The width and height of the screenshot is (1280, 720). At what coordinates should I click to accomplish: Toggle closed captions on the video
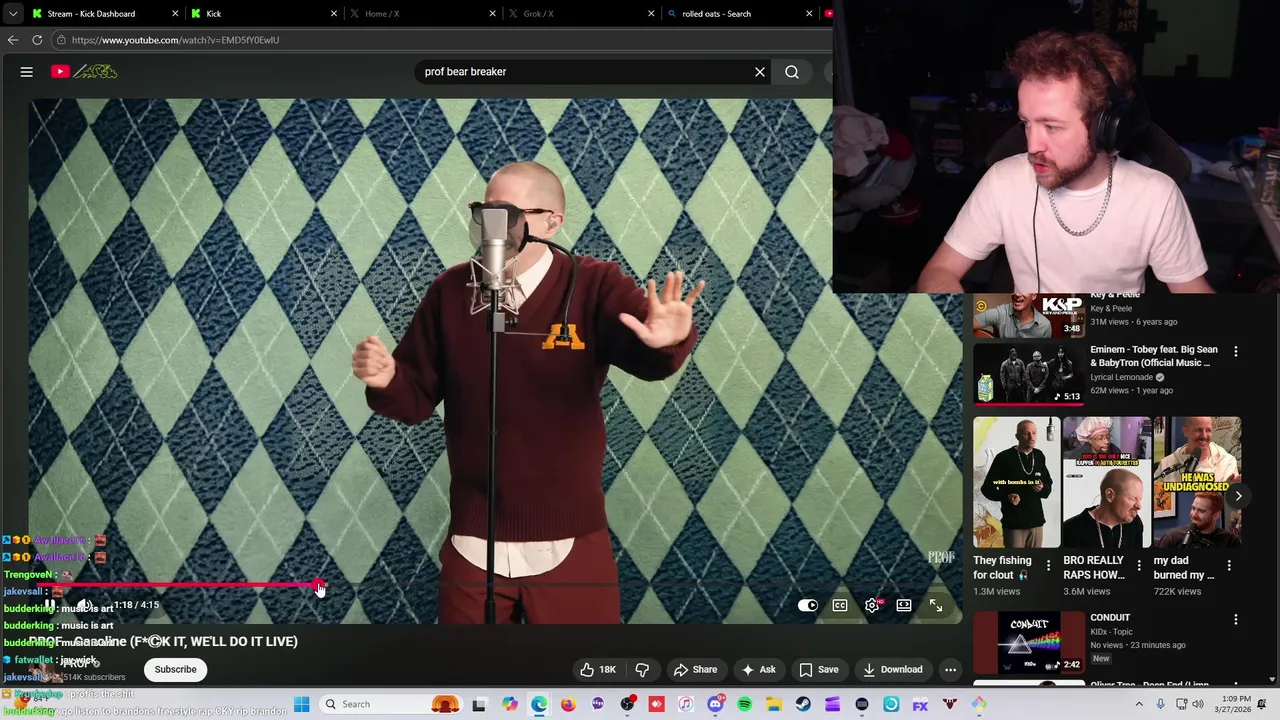[x=840, y=605]
